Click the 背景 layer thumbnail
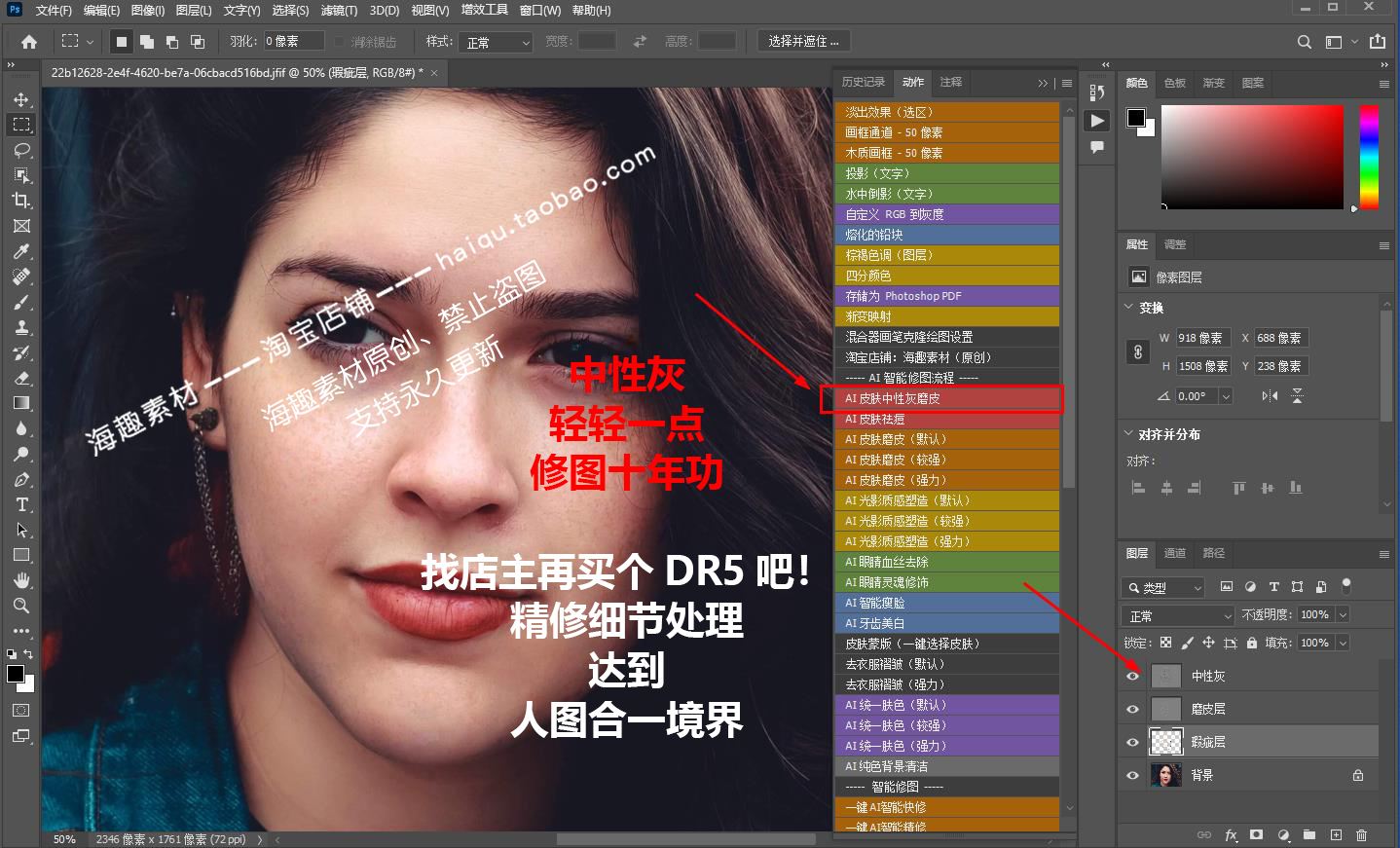This screenshot has height=848, width=1400. point(1165,775)
